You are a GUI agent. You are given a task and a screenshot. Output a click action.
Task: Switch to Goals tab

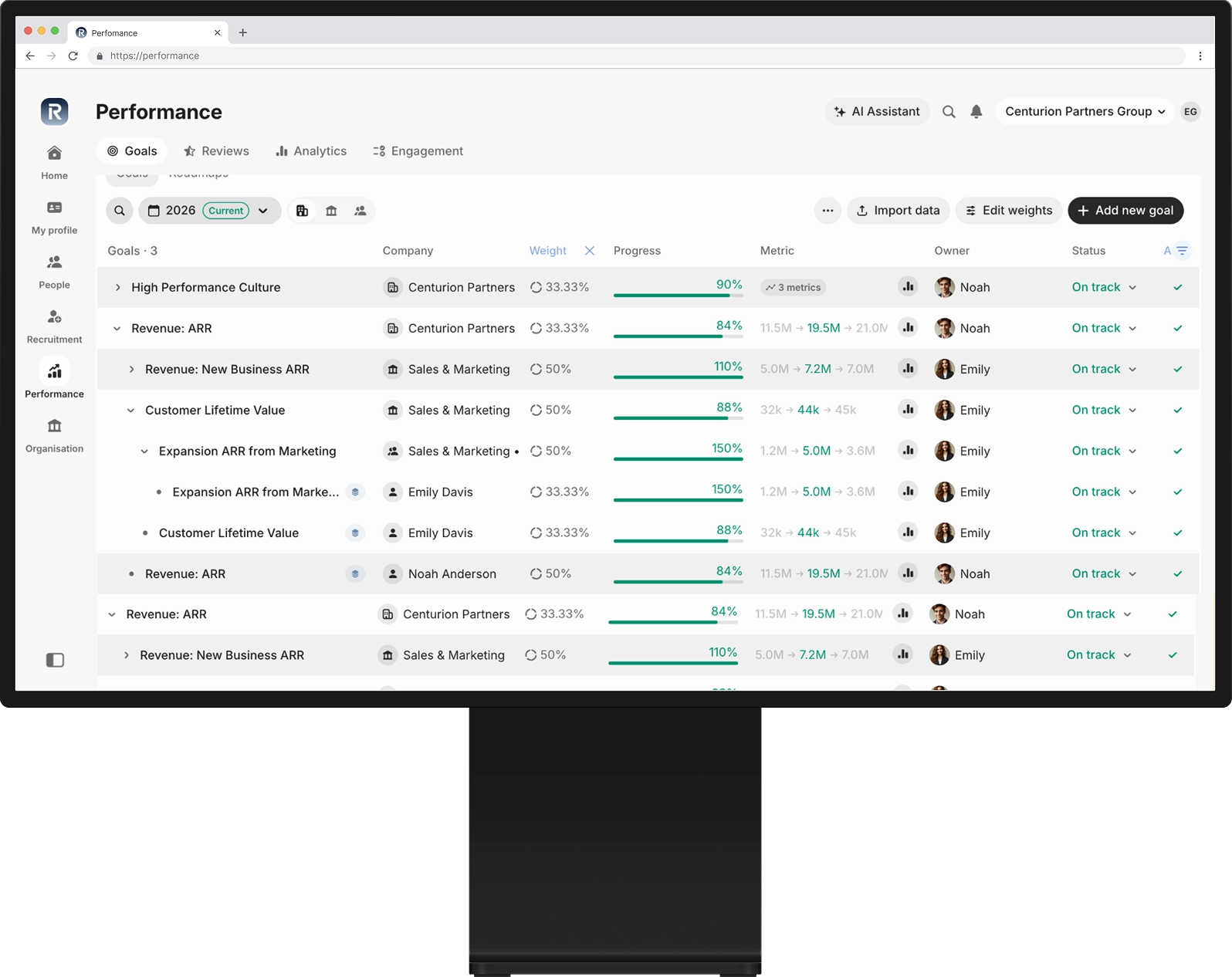(x=132, y=151)
